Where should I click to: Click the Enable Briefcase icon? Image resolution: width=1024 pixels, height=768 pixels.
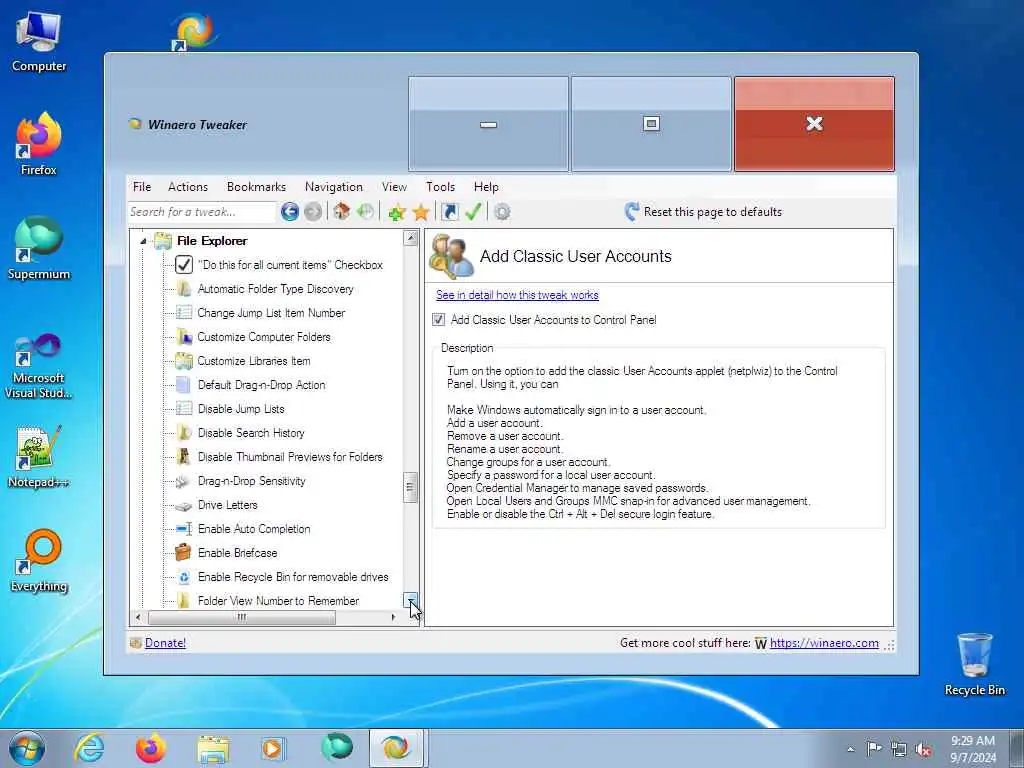184,552
